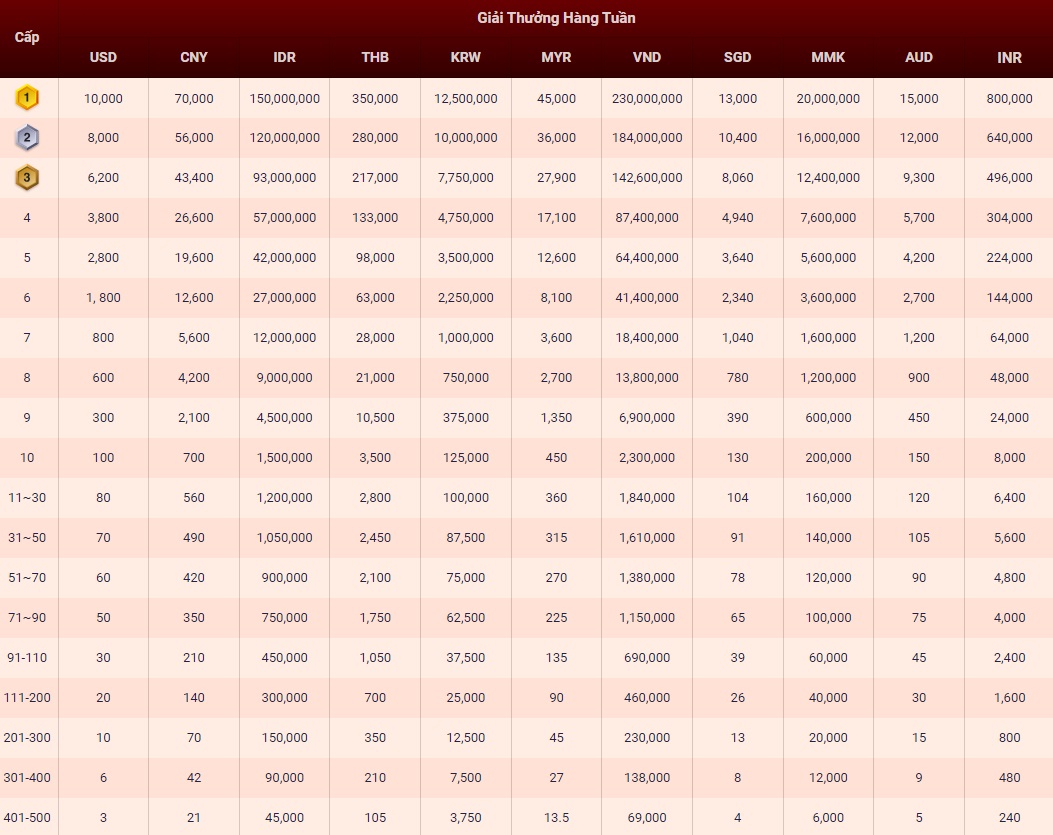Click the 230,000,000 VND top prize cell
The image size is (1053, 835).
click(x=647, y=98)
